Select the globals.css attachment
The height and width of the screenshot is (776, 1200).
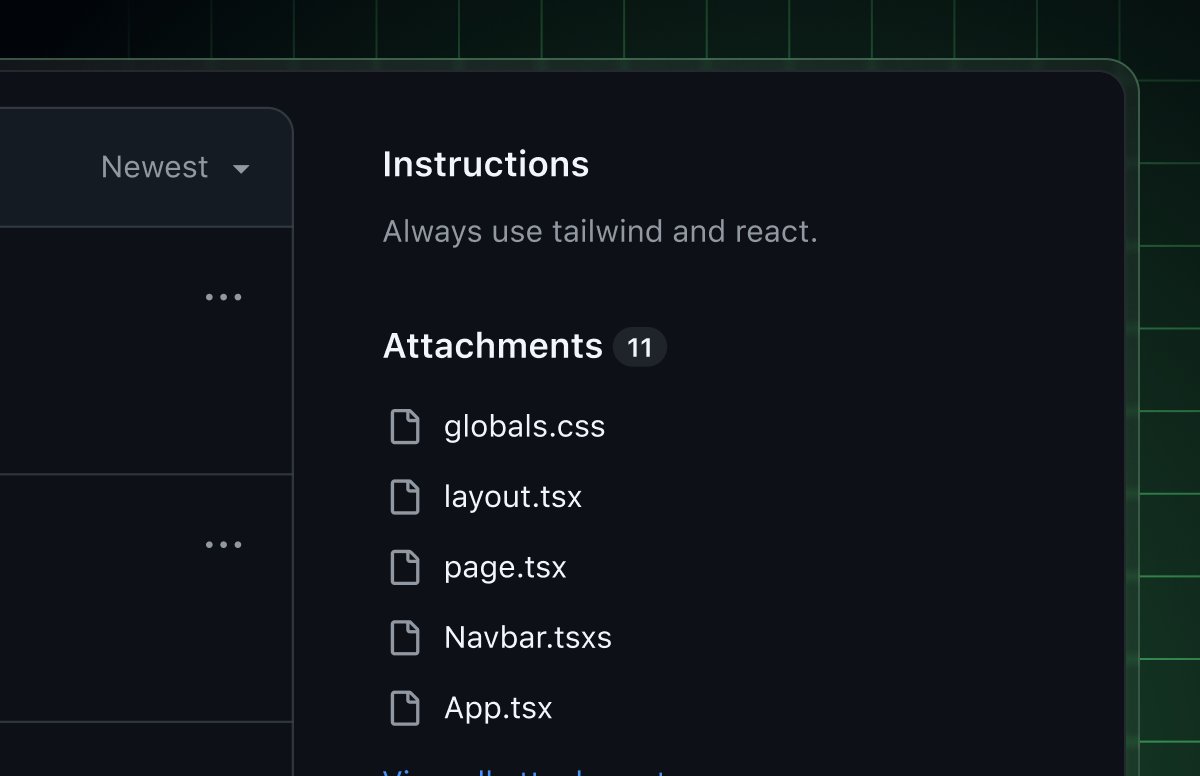click(524, 427)
